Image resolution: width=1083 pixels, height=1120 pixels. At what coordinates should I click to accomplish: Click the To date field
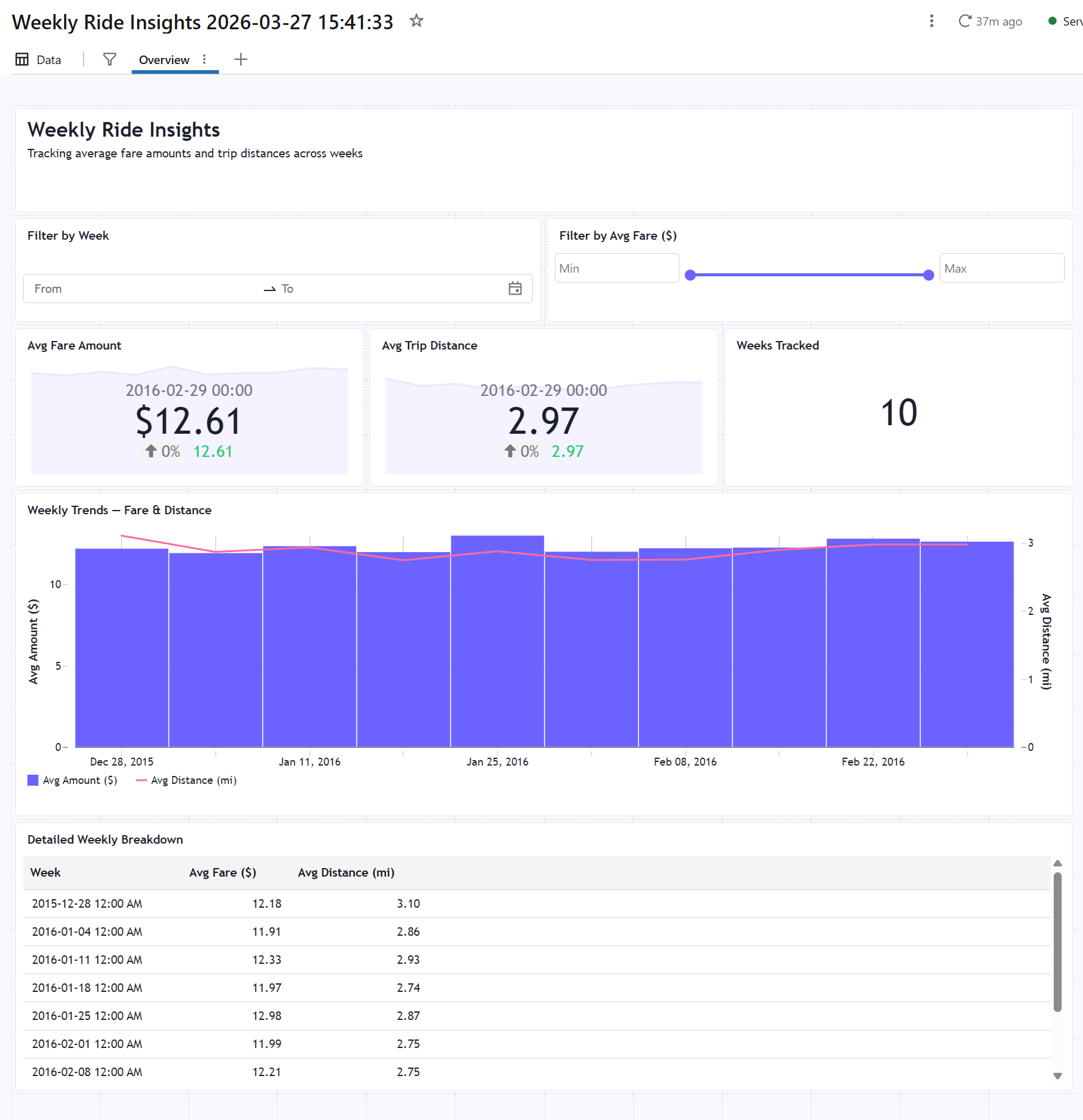390,289
